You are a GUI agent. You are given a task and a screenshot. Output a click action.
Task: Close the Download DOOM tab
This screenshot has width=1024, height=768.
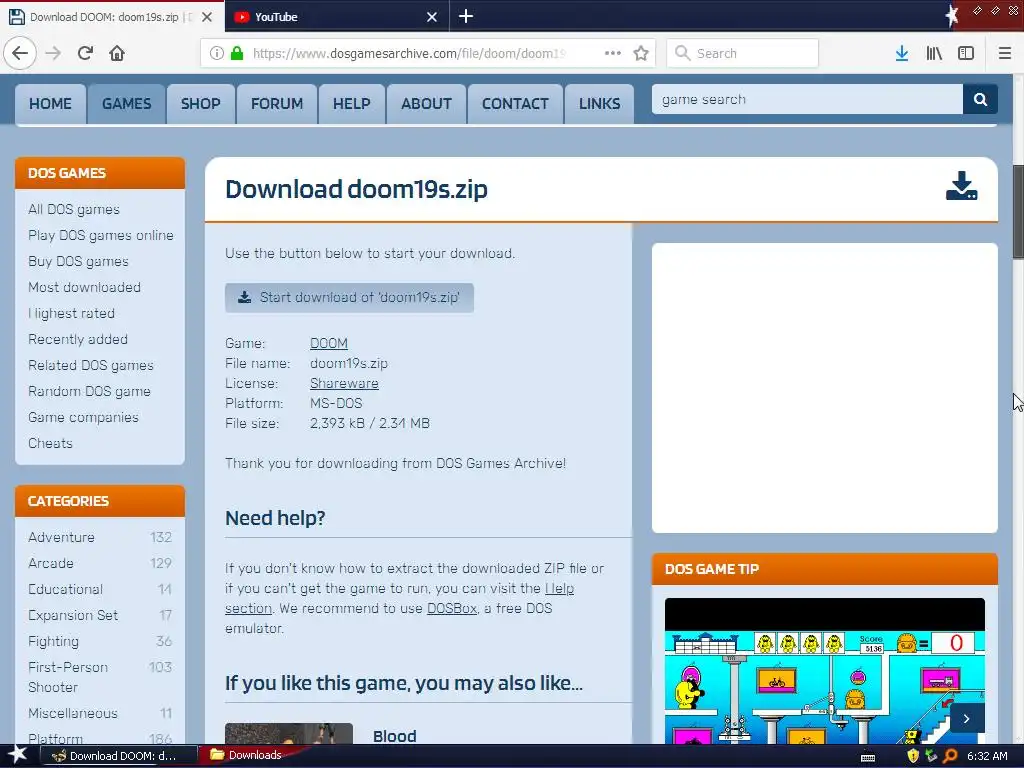coord(207,17)
